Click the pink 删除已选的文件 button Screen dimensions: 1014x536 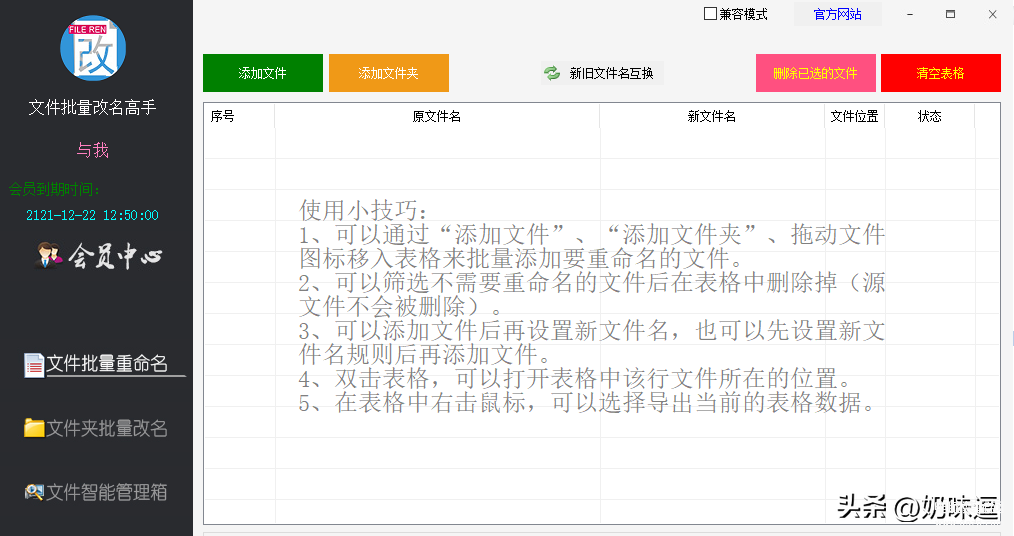point(815,73)
